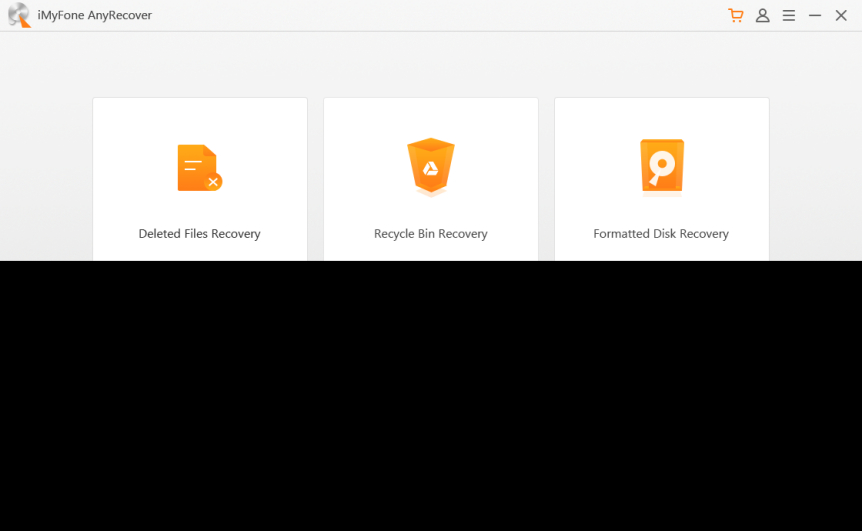
Task: Click the iMyFone AnyRecover logo icon
Action: (x=19, y=15)
